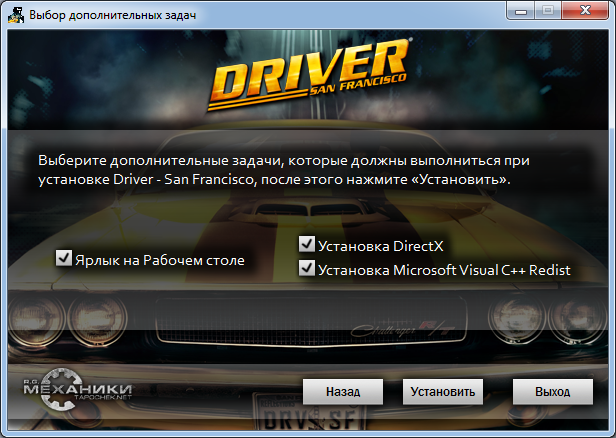Exit setup using the Выход button

pyautogui.click(x=552, y=391)
